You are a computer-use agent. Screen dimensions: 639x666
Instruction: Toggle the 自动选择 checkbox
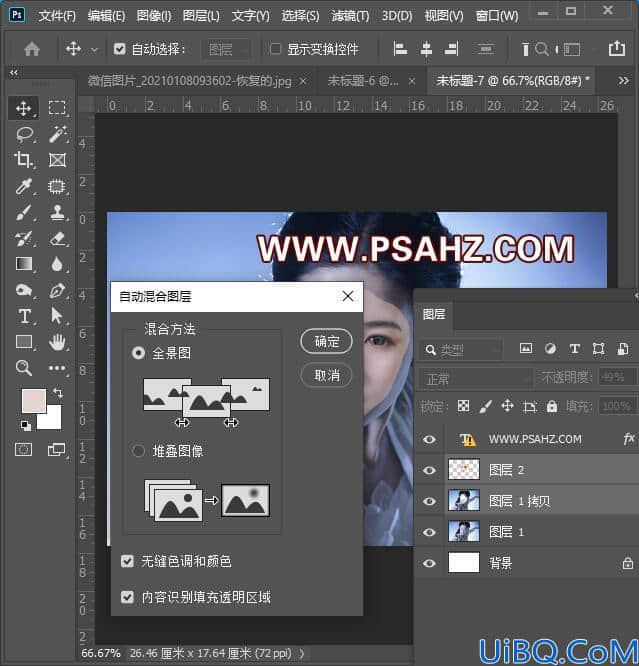119,49
